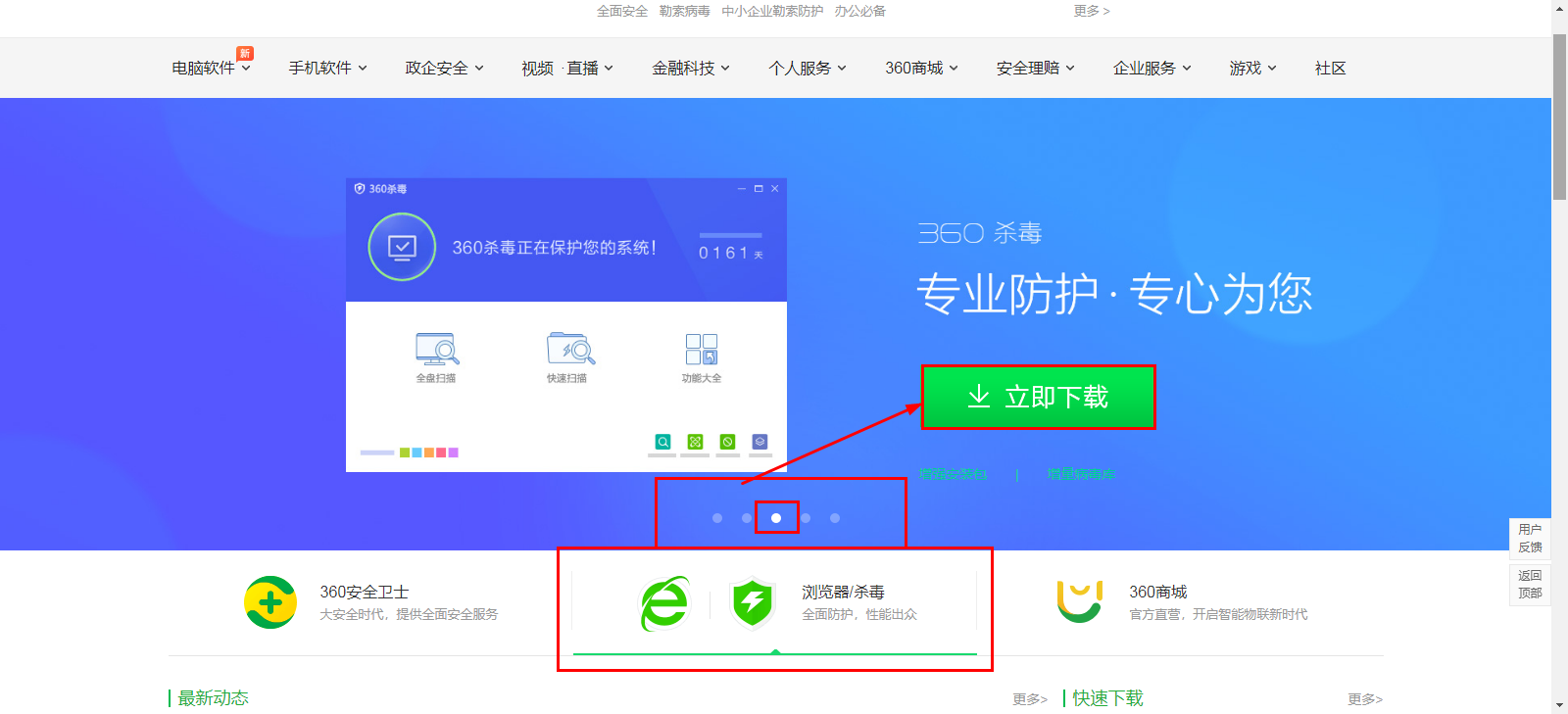
Task: Click the 快速下载 section heading
Action: point(1107,698)
